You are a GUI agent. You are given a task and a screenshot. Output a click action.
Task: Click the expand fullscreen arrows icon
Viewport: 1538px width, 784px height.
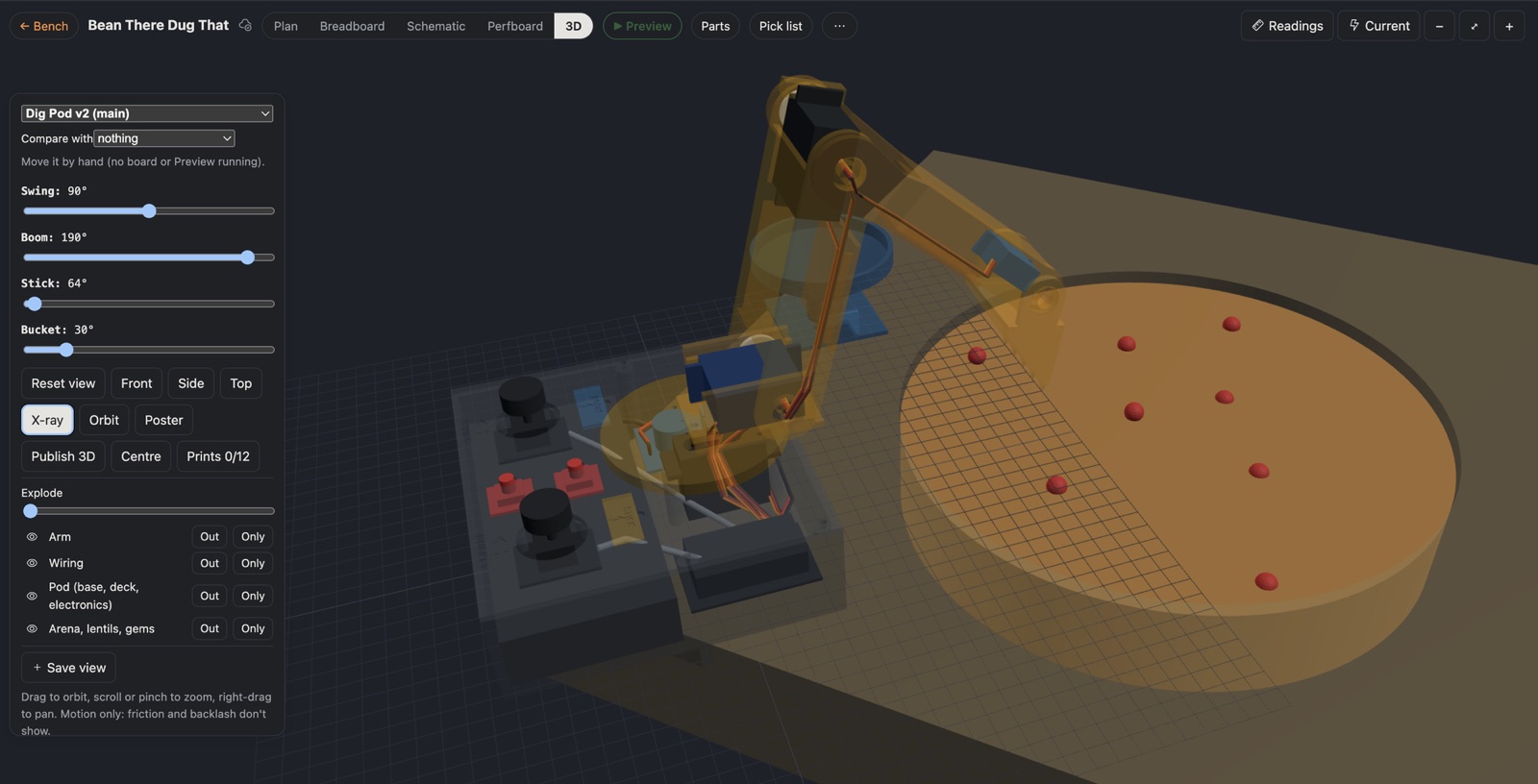coord(1474,26)
